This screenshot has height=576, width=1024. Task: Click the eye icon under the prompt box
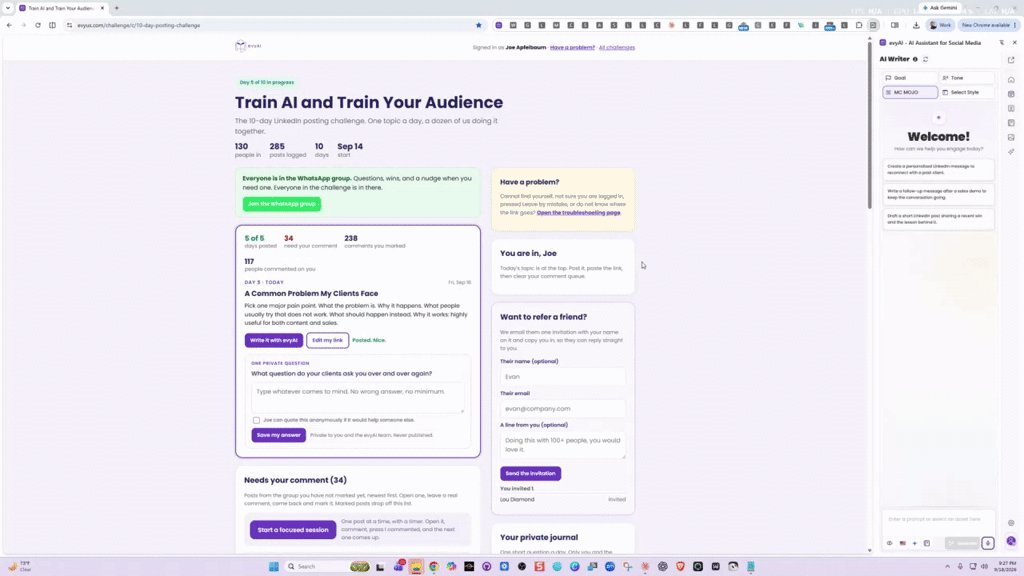click(x=889, y=543)
